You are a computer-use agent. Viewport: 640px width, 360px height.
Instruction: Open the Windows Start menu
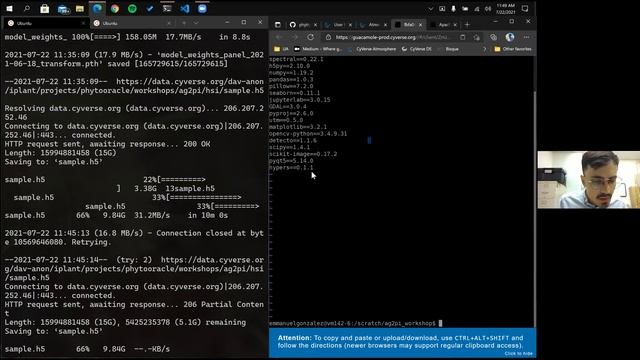pos(9,8)
